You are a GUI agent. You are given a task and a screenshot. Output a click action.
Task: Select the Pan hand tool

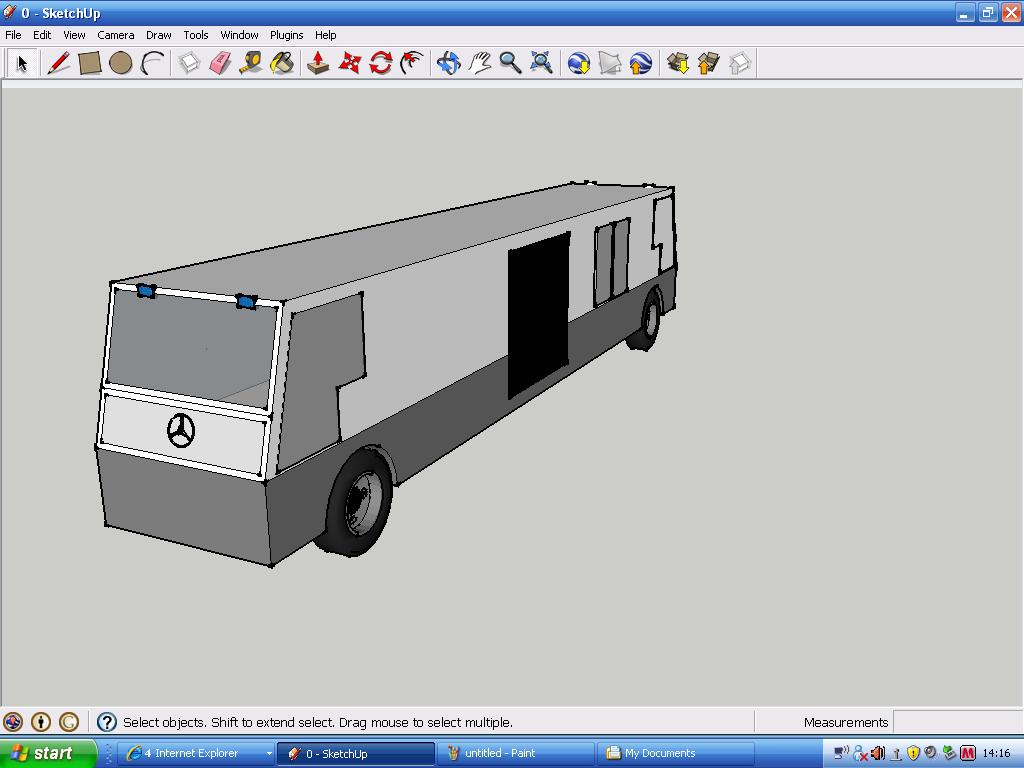click(x=480, y=63)
